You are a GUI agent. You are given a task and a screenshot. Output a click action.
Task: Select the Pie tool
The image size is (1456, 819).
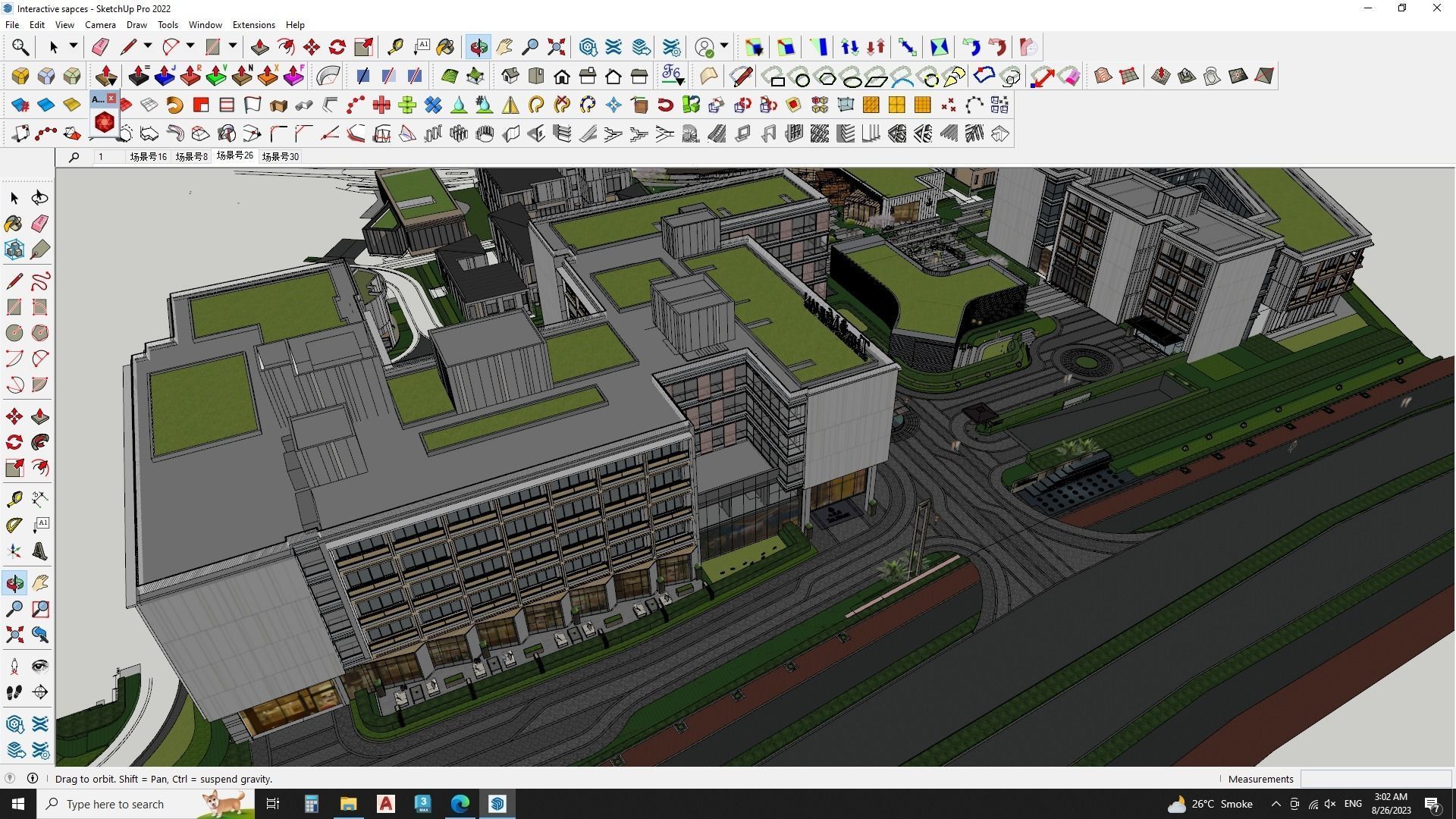tap(40, 384)
